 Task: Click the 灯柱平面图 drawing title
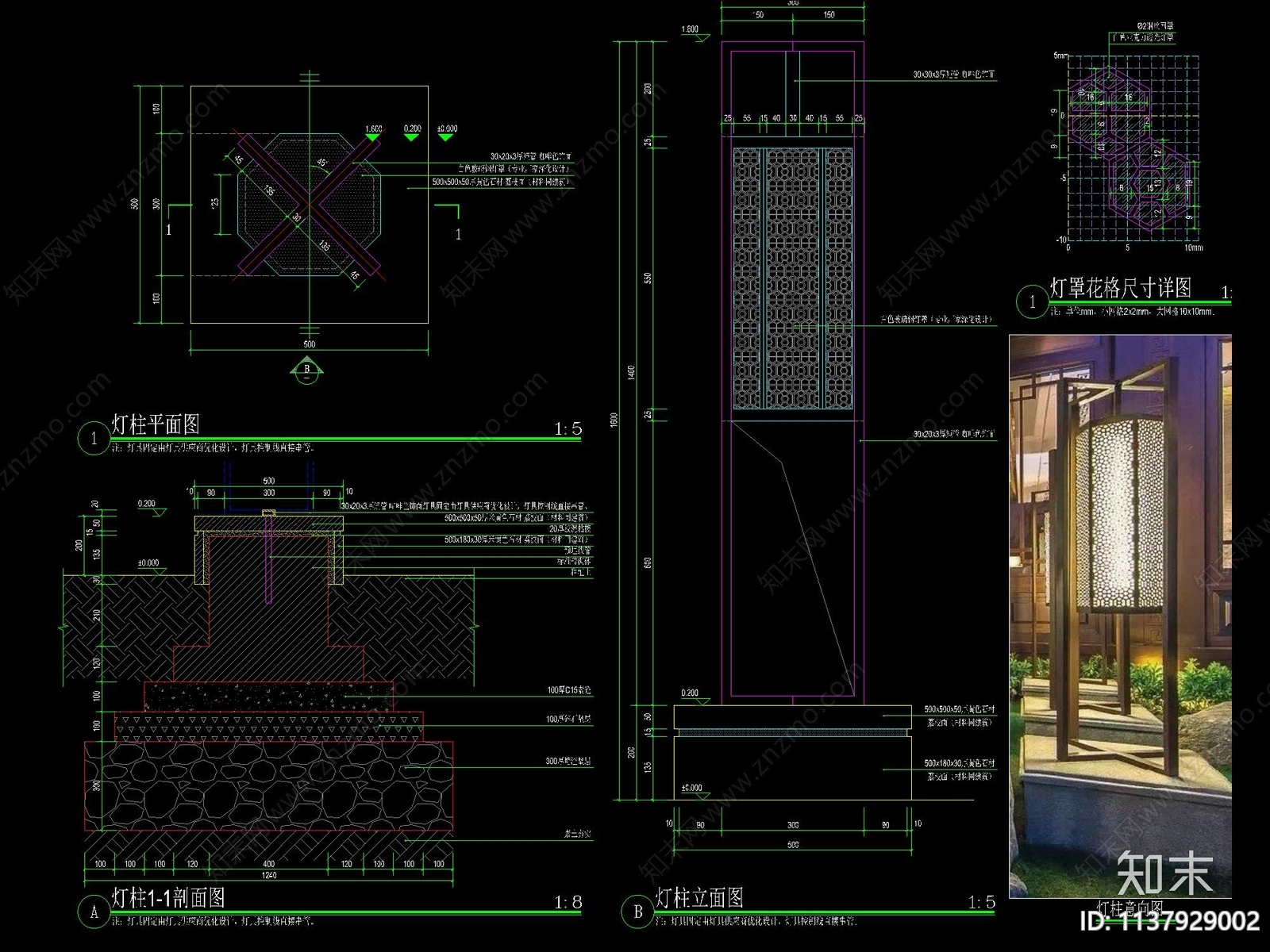click(x=155, y=424)
